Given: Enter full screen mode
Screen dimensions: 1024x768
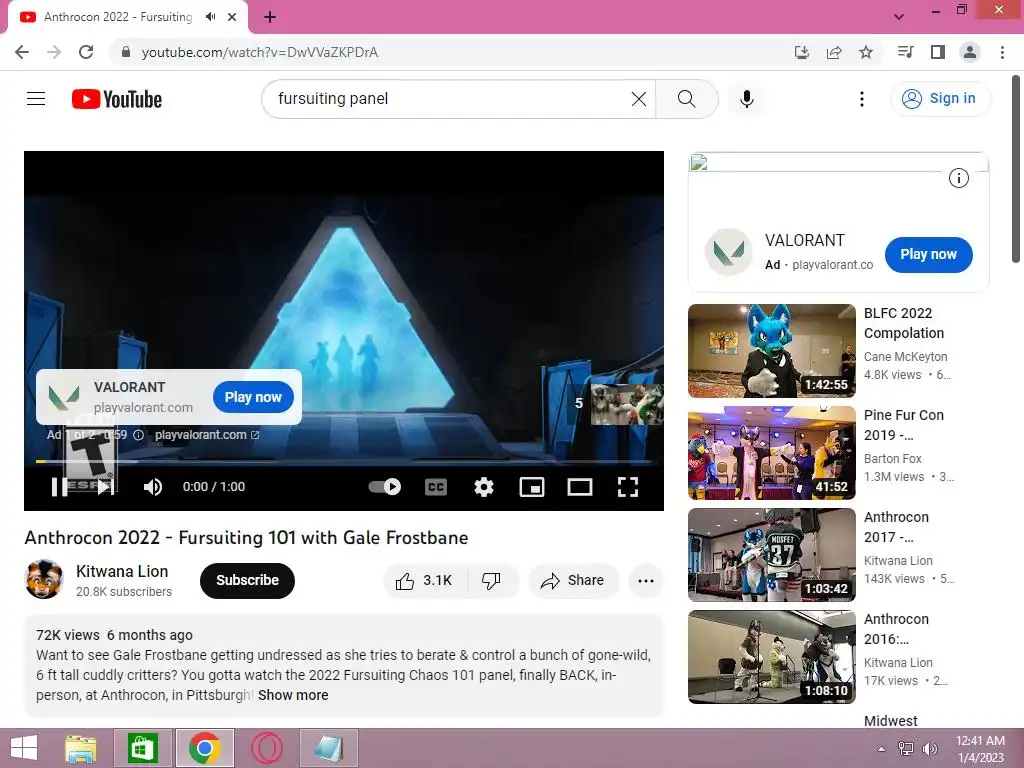Looking at the screenshot, I should [628, 487].
